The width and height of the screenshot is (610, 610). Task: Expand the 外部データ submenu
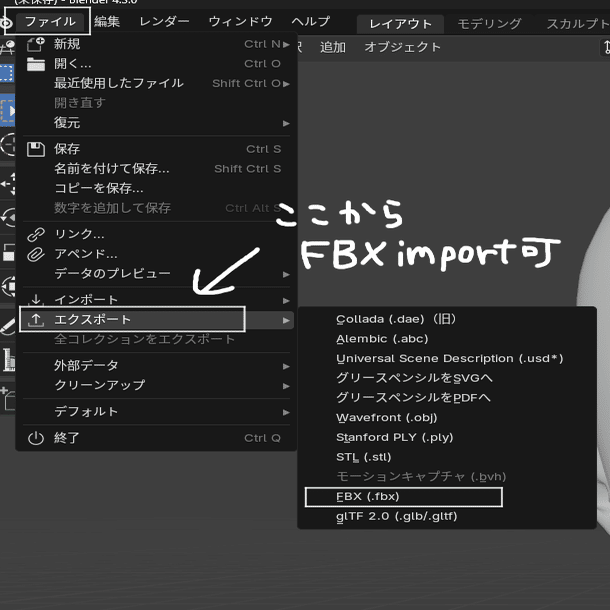click(x=156, y=366)
